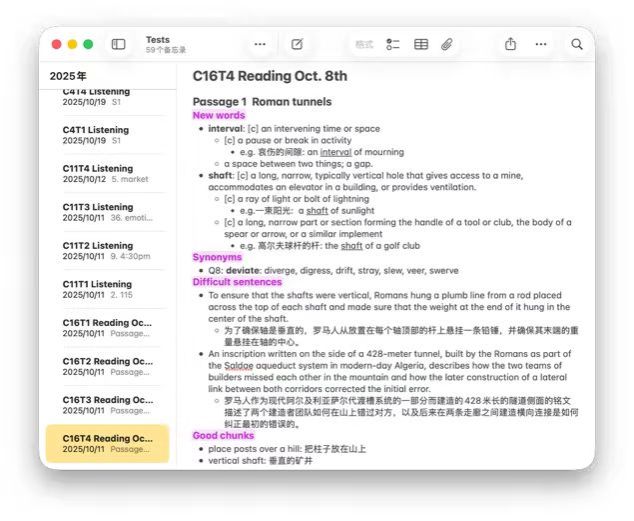Toggle the sidebar panel icon

118,45
